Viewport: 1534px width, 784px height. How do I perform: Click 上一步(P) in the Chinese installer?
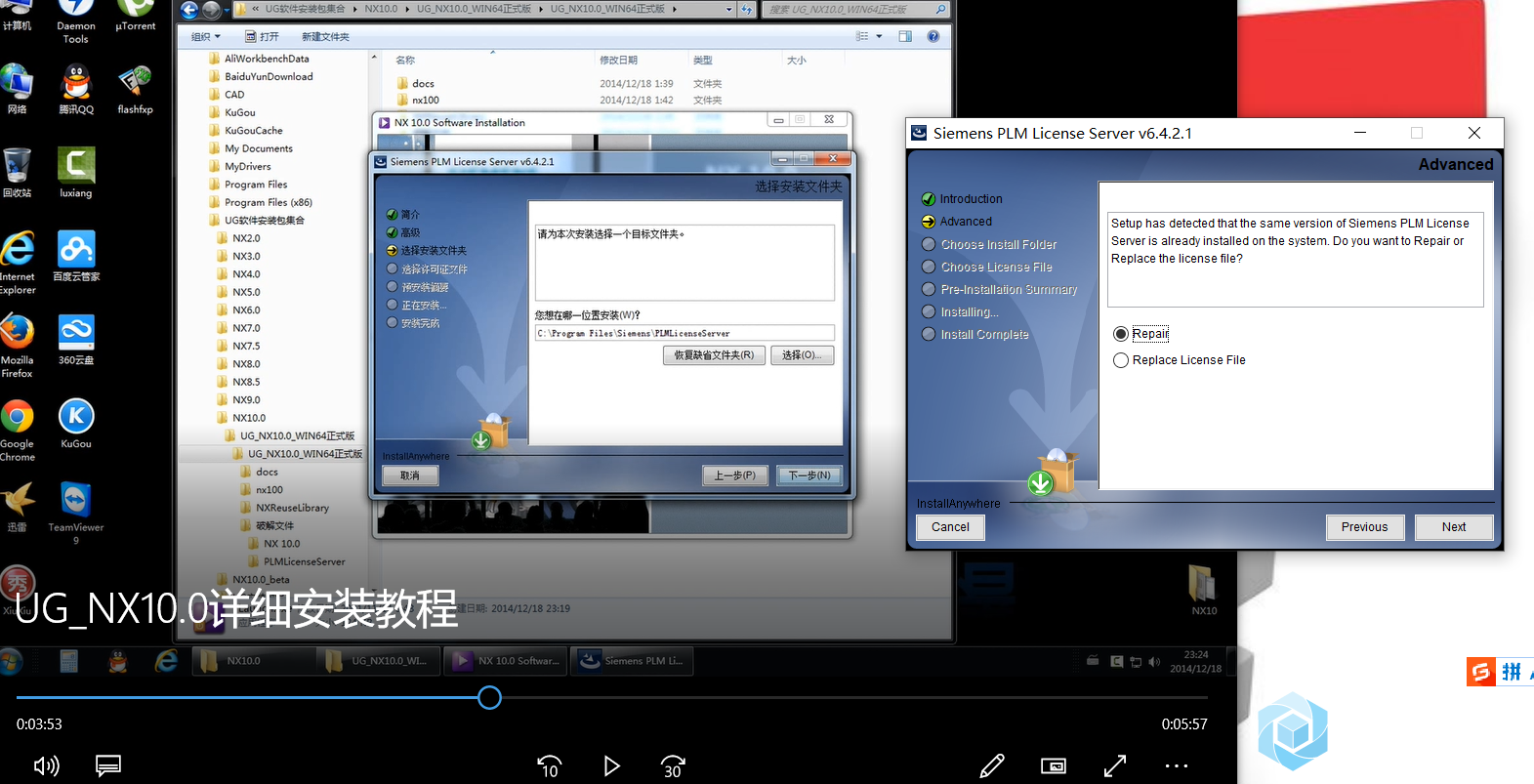734,475
